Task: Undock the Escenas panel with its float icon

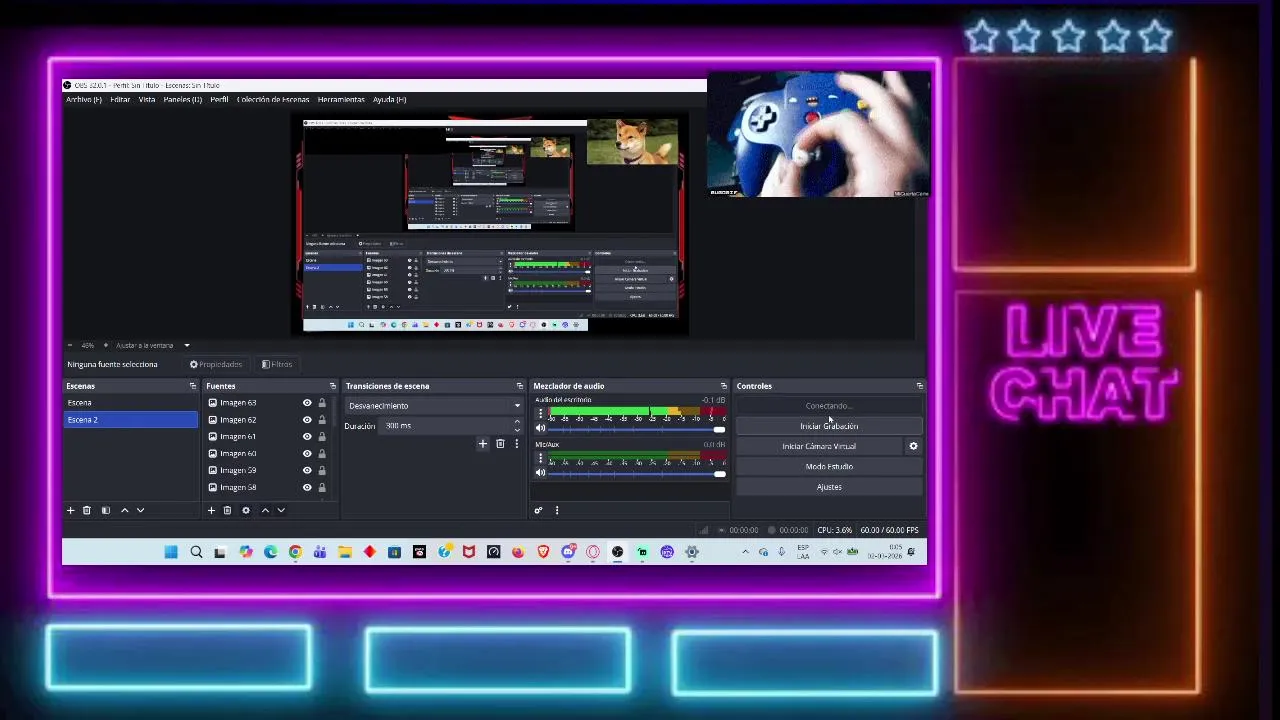Action: 193,386
